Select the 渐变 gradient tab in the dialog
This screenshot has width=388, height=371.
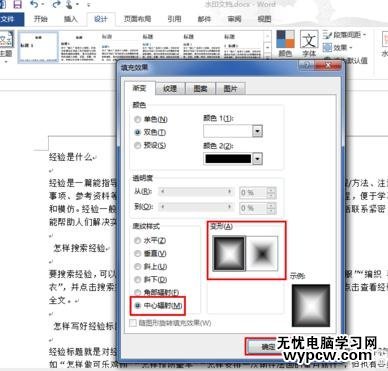pos(140,88)
